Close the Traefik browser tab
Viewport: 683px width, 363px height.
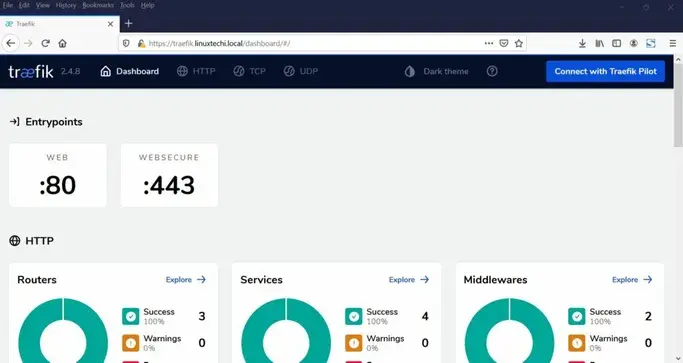tap(110, 24)
